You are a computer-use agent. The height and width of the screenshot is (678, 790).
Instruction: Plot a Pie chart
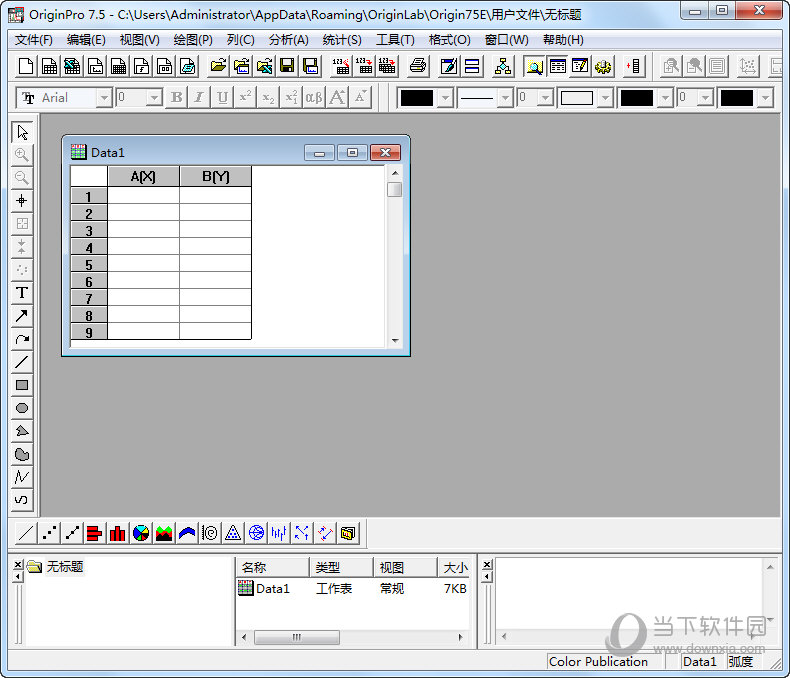pyautogui.click(x=141, y=533)
